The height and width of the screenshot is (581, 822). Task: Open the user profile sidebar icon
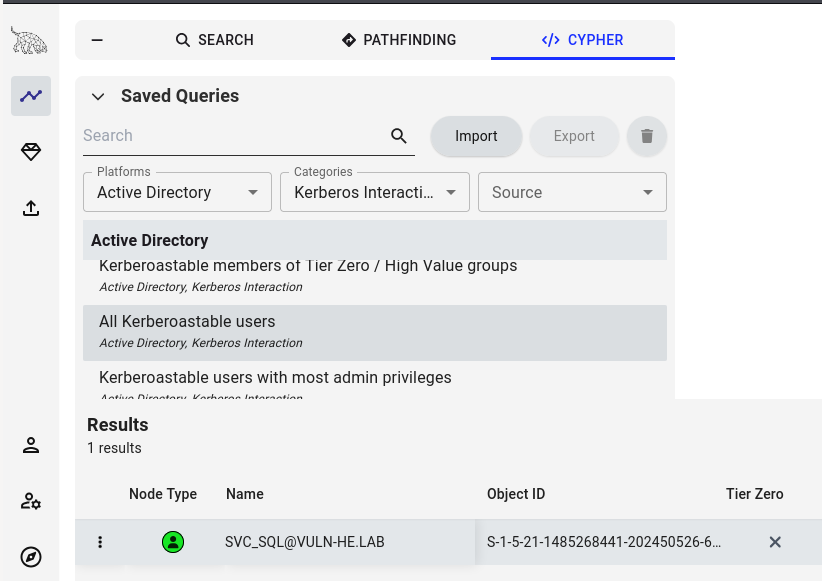coord(31,445)
